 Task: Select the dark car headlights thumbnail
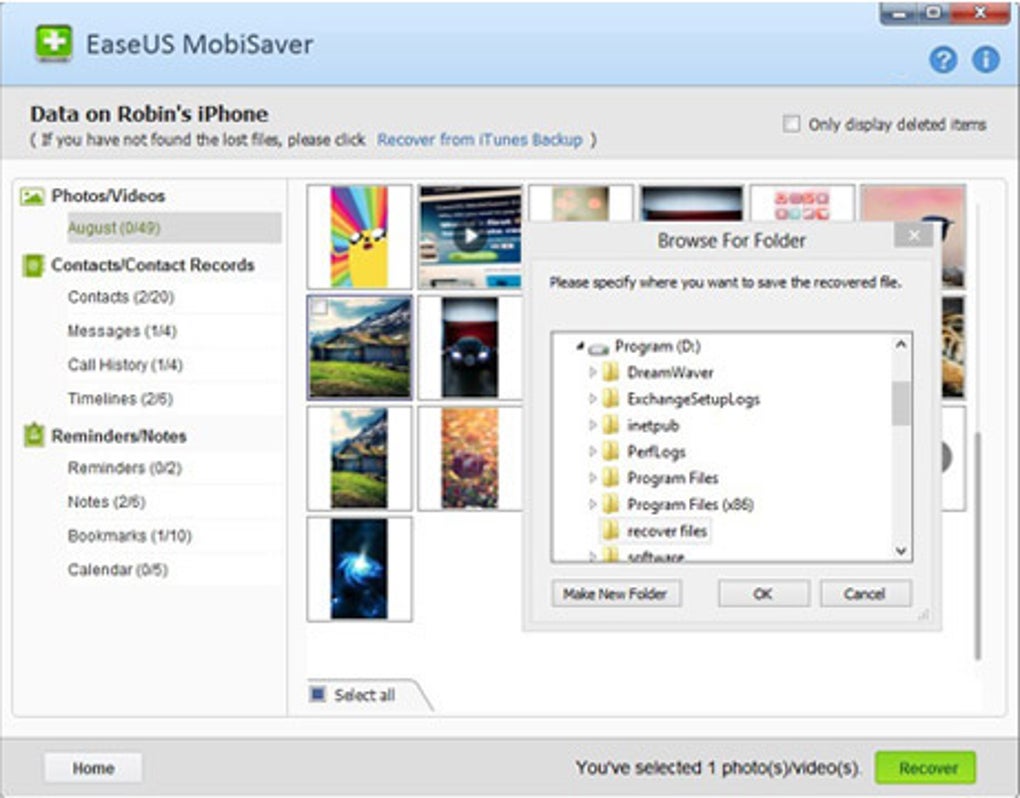point(470,347)
